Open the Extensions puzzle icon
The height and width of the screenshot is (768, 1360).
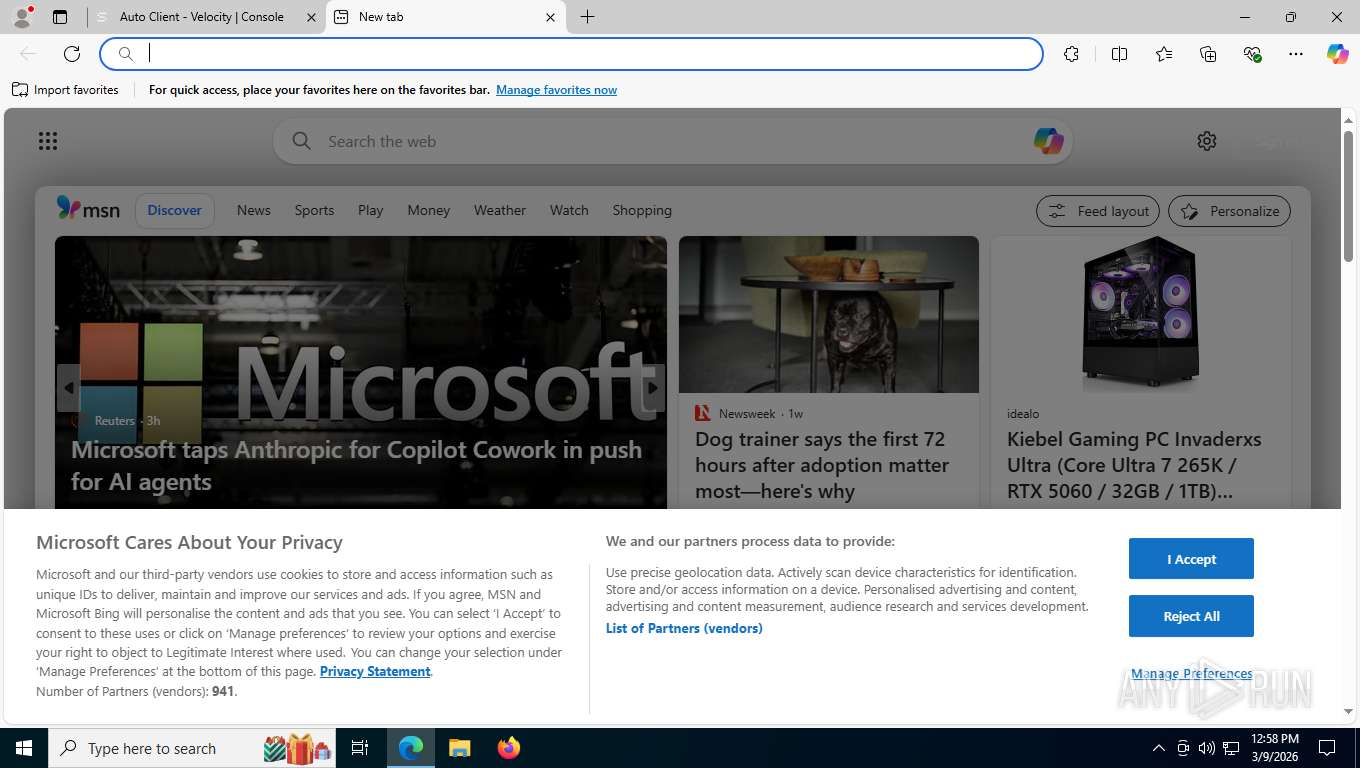coord(1071,54)
